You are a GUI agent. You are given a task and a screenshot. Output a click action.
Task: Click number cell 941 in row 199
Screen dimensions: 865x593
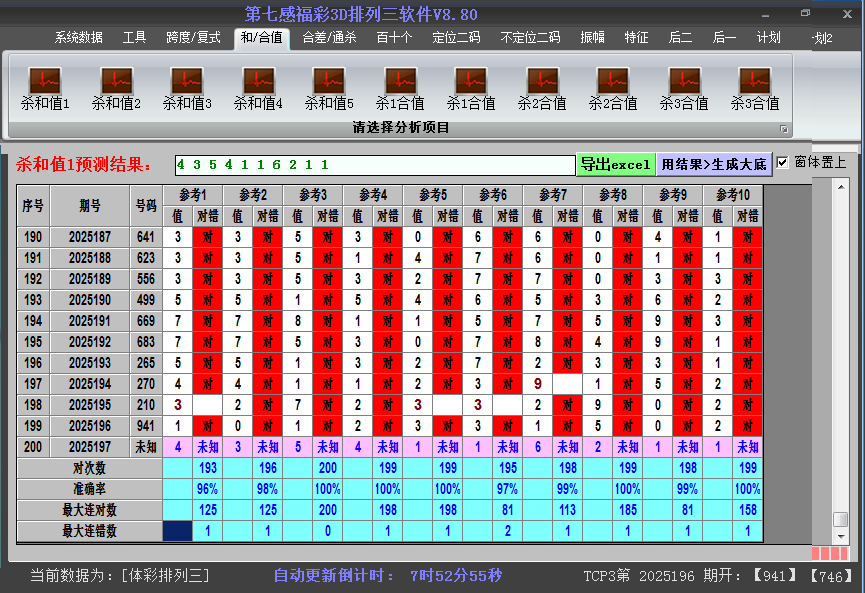[146, 426]
